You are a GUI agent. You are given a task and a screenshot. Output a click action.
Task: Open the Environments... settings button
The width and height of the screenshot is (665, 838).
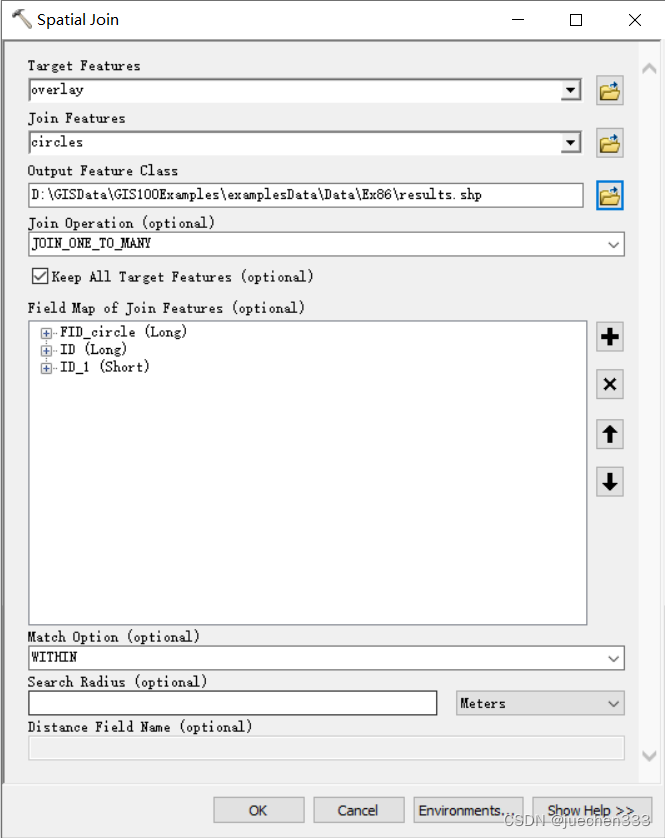pyautogui.click(x=468, y=810)
